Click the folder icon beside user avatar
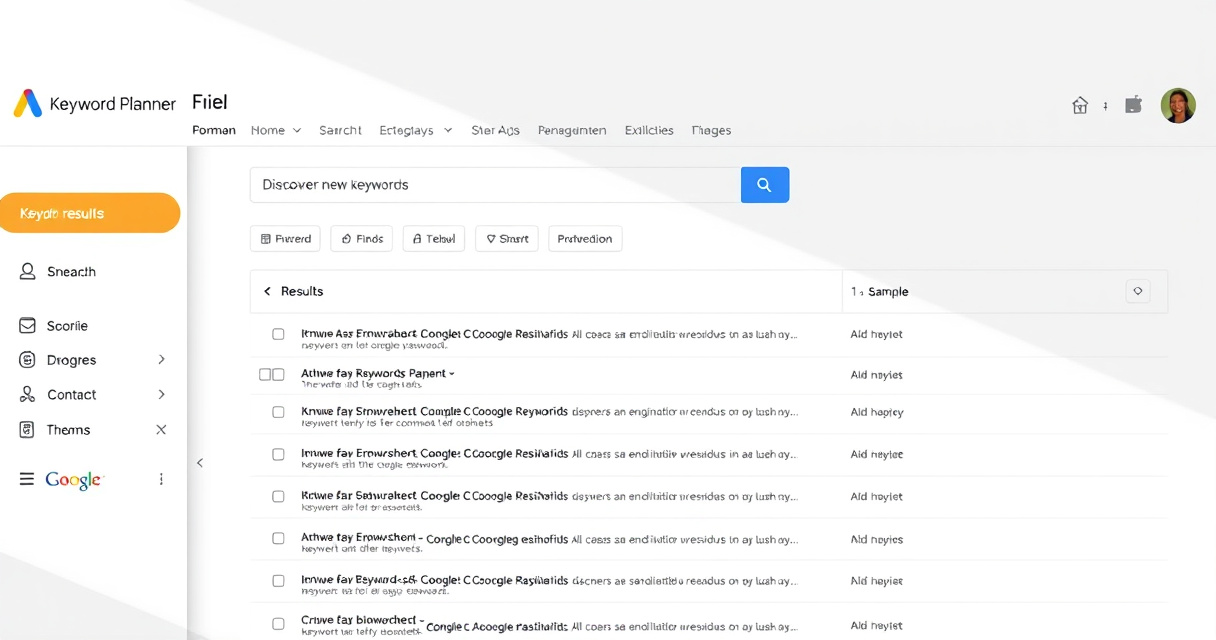The image size is (1216, 640). [1133, 104]
